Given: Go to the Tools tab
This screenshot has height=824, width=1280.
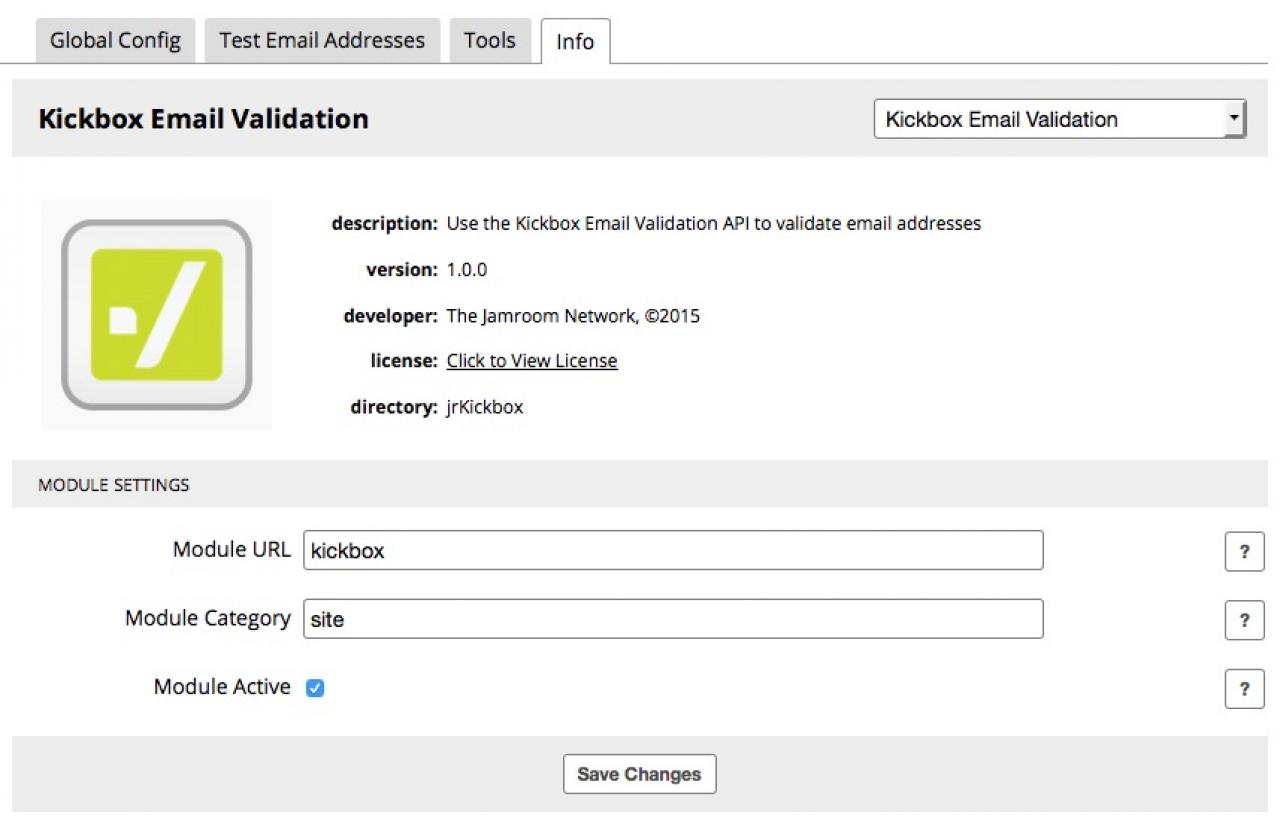Looking at the screenshot, I should pyautogui.click(x=489, y=41).
